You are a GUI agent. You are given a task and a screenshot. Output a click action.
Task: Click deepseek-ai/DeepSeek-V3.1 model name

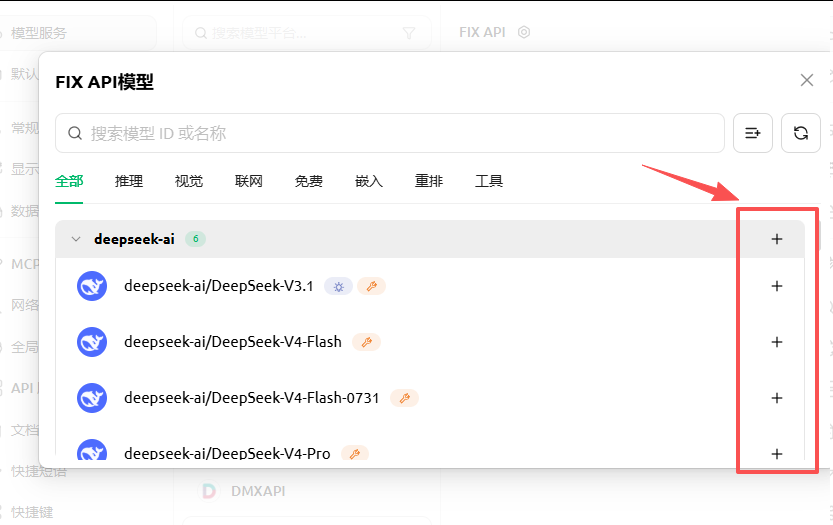(218, 286)
